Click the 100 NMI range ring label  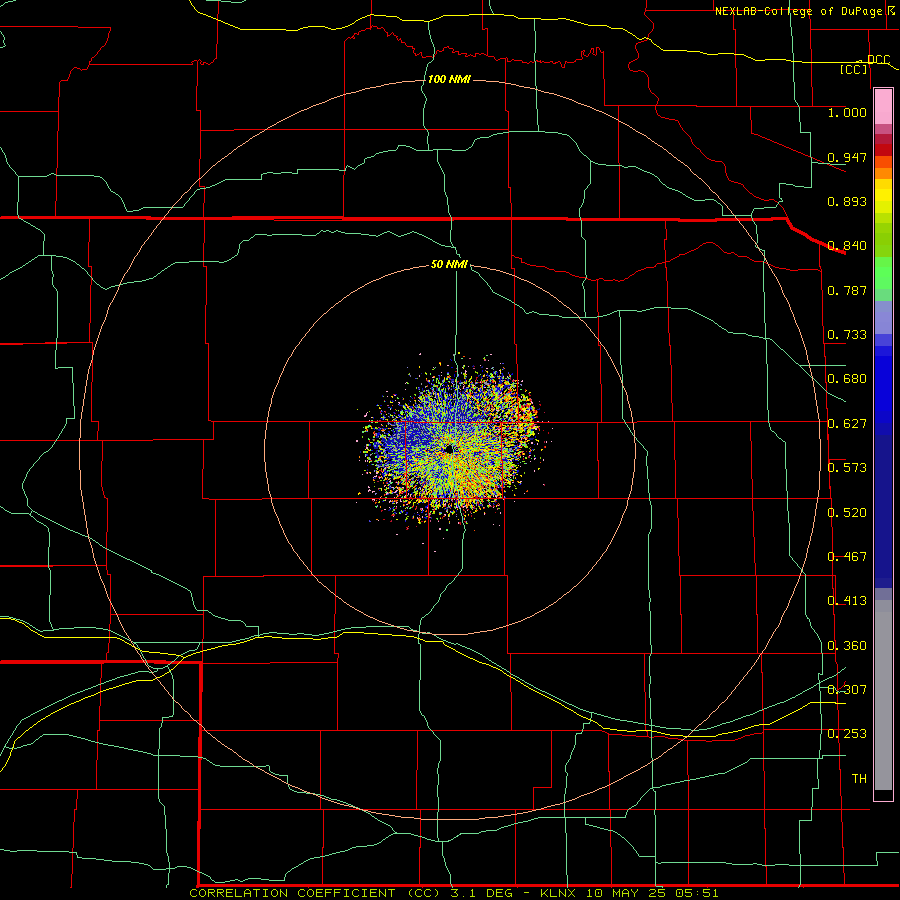click(x=449, y=79)
